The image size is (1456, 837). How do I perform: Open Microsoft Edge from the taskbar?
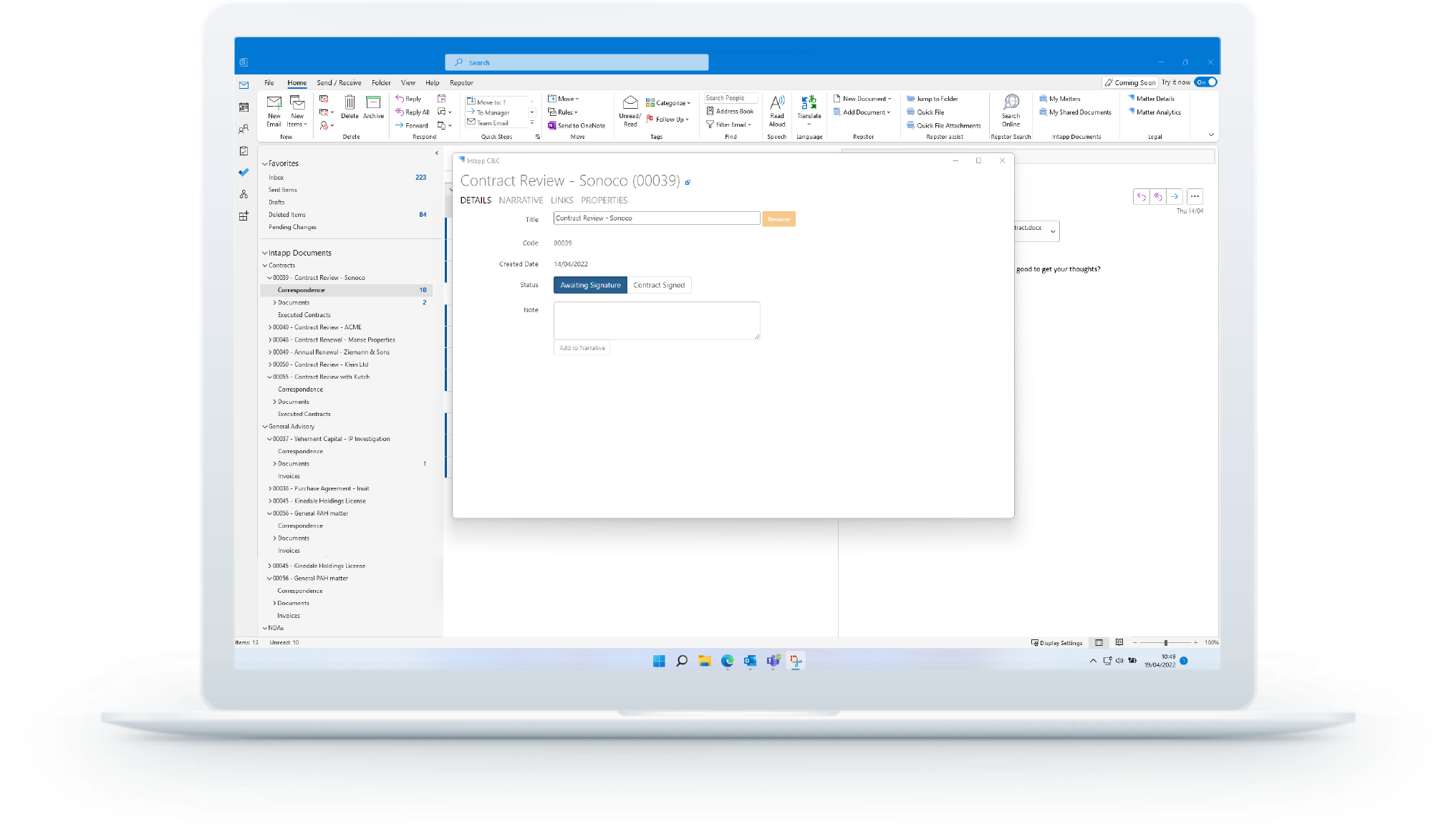click(727, 661)
